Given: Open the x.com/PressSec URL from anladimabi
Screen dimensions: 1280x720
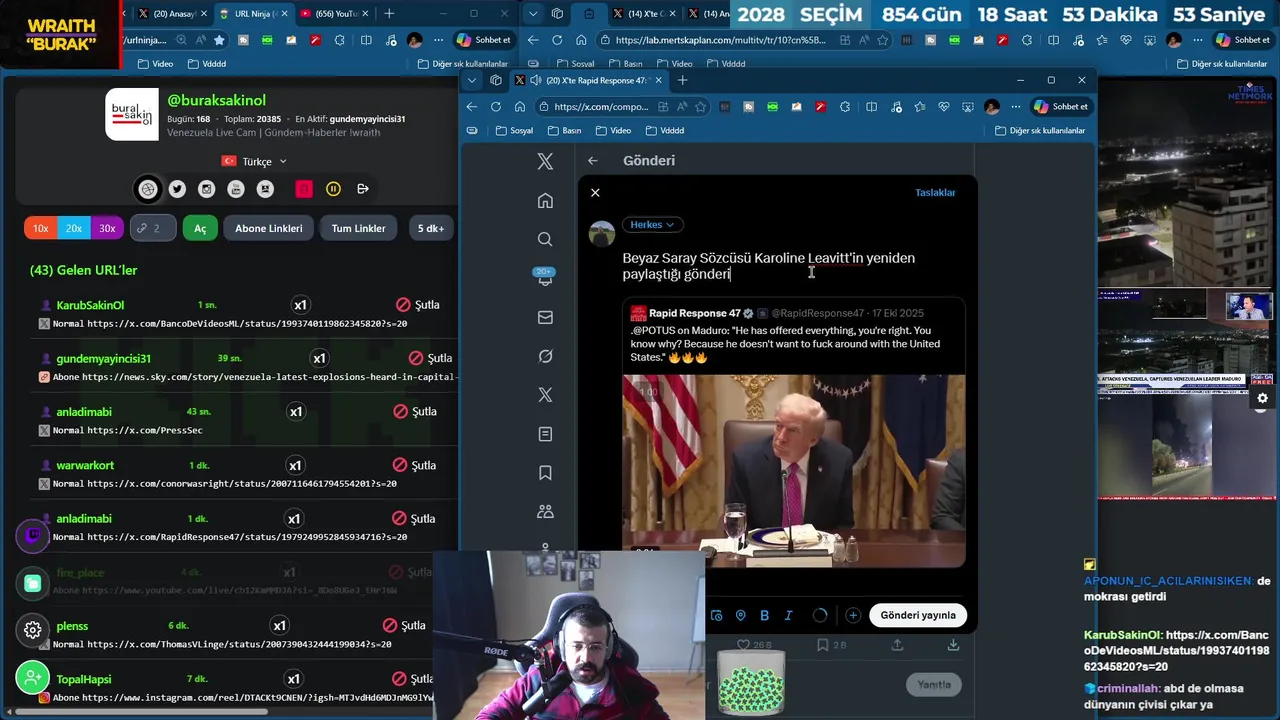Looking at the screenshot, I should point(145,430).
